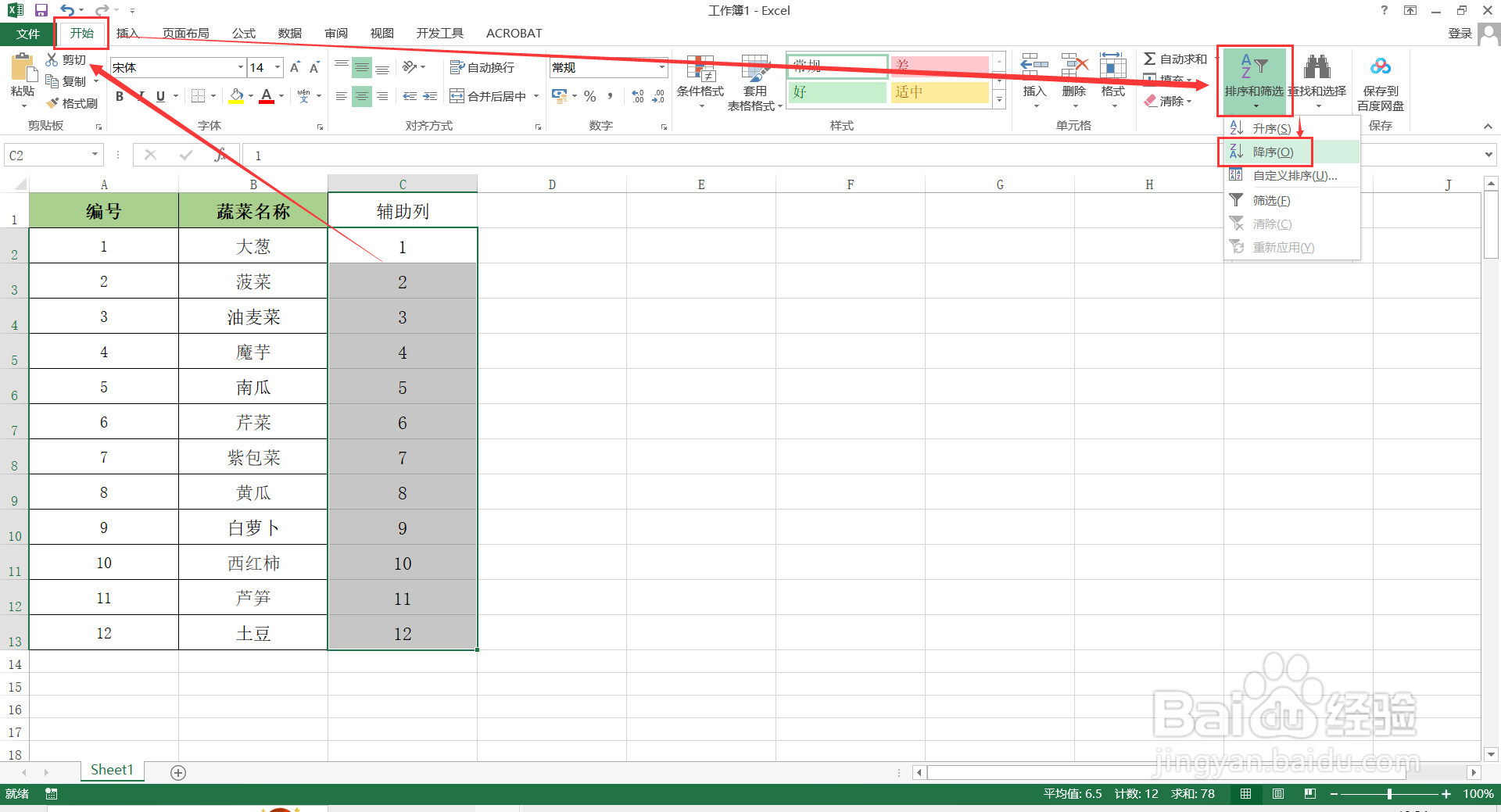Switch to the ACROBAT tab

[x=514, y=33]
